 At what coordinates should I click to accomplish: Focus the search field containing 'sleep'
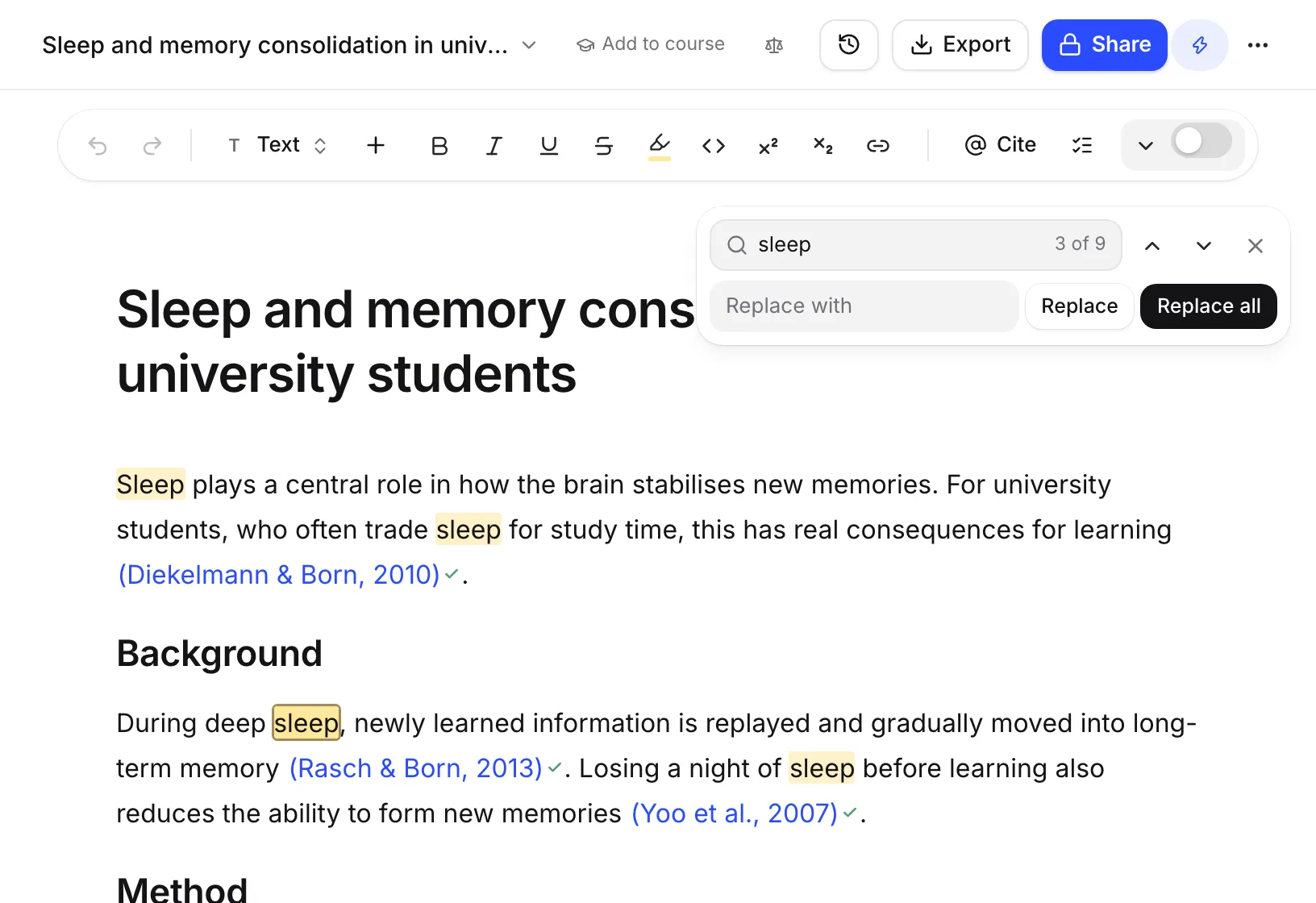[916, 245]
